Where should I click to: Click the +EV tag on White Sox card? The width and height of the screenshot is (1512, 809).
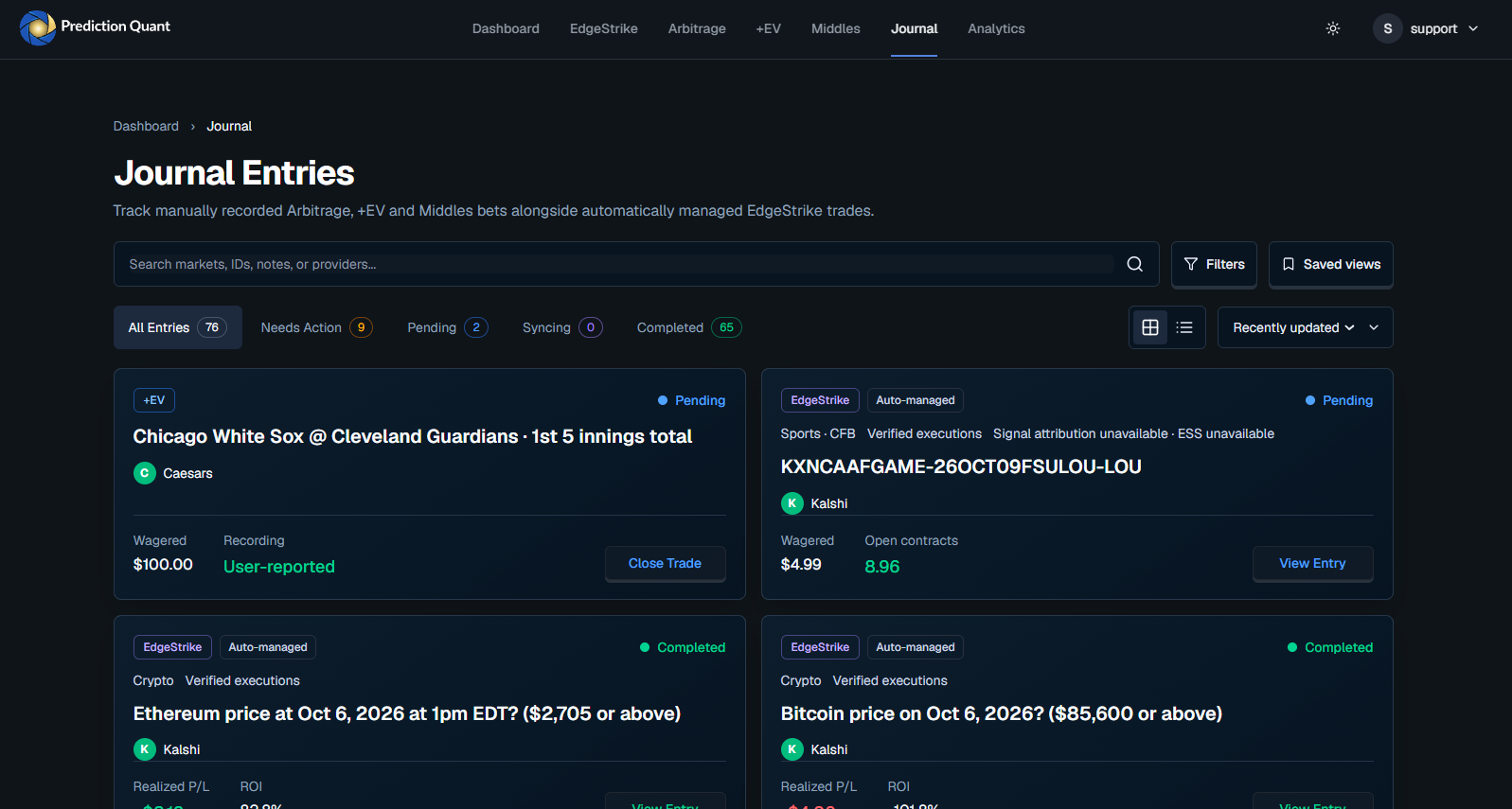[154, 400]
